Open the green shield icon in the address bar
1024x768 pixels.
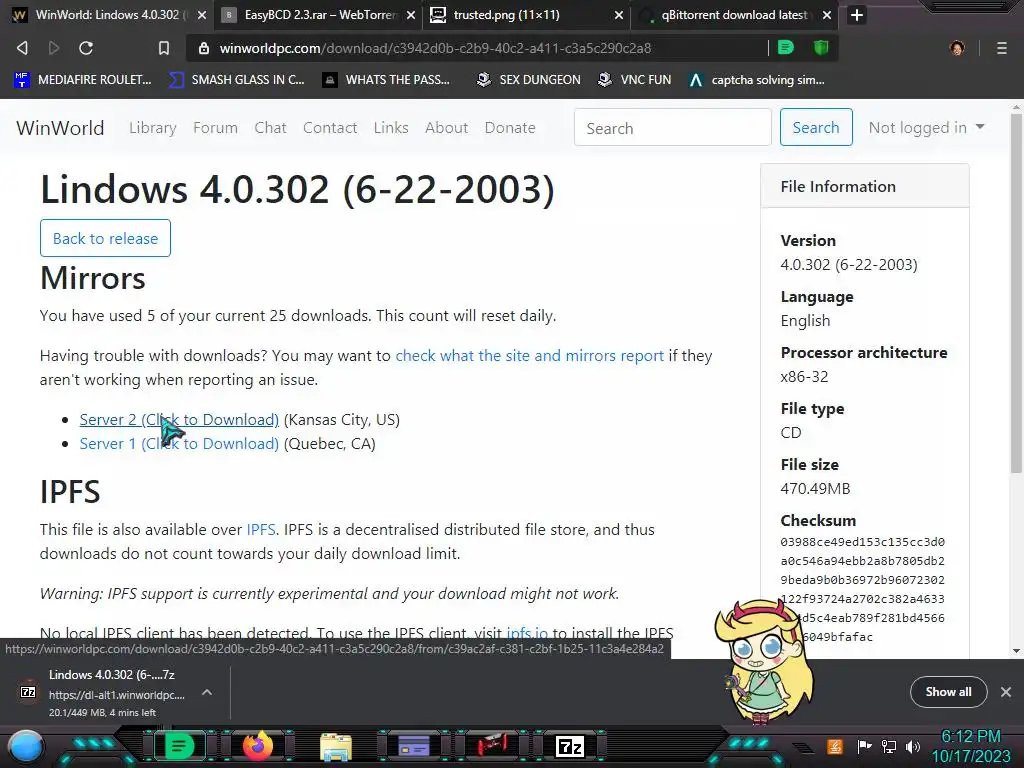tap(821, 48)
